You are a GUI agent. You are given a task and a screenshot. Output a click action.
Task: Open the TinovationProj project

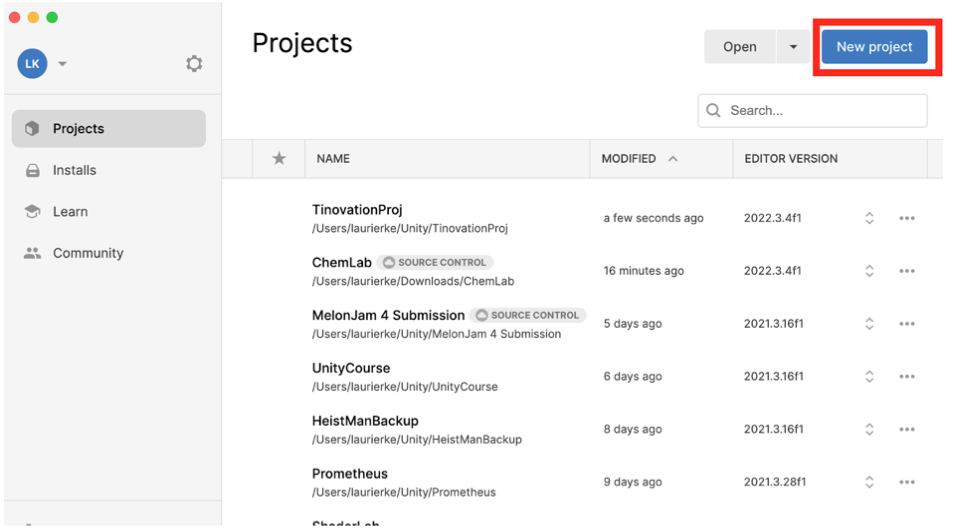(357, 210)
